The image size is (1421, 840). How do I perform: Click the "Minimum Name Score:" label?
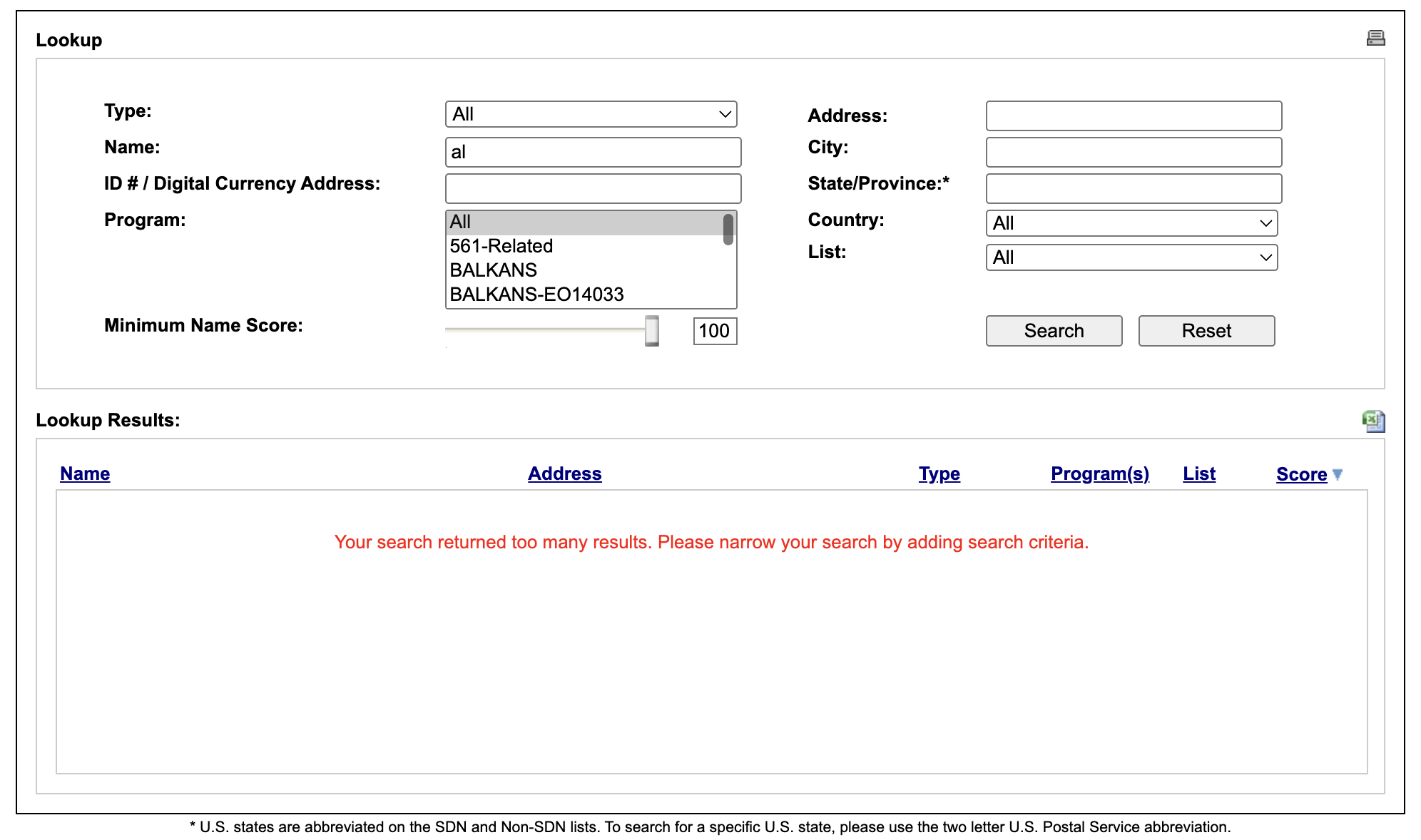[203, 325]
